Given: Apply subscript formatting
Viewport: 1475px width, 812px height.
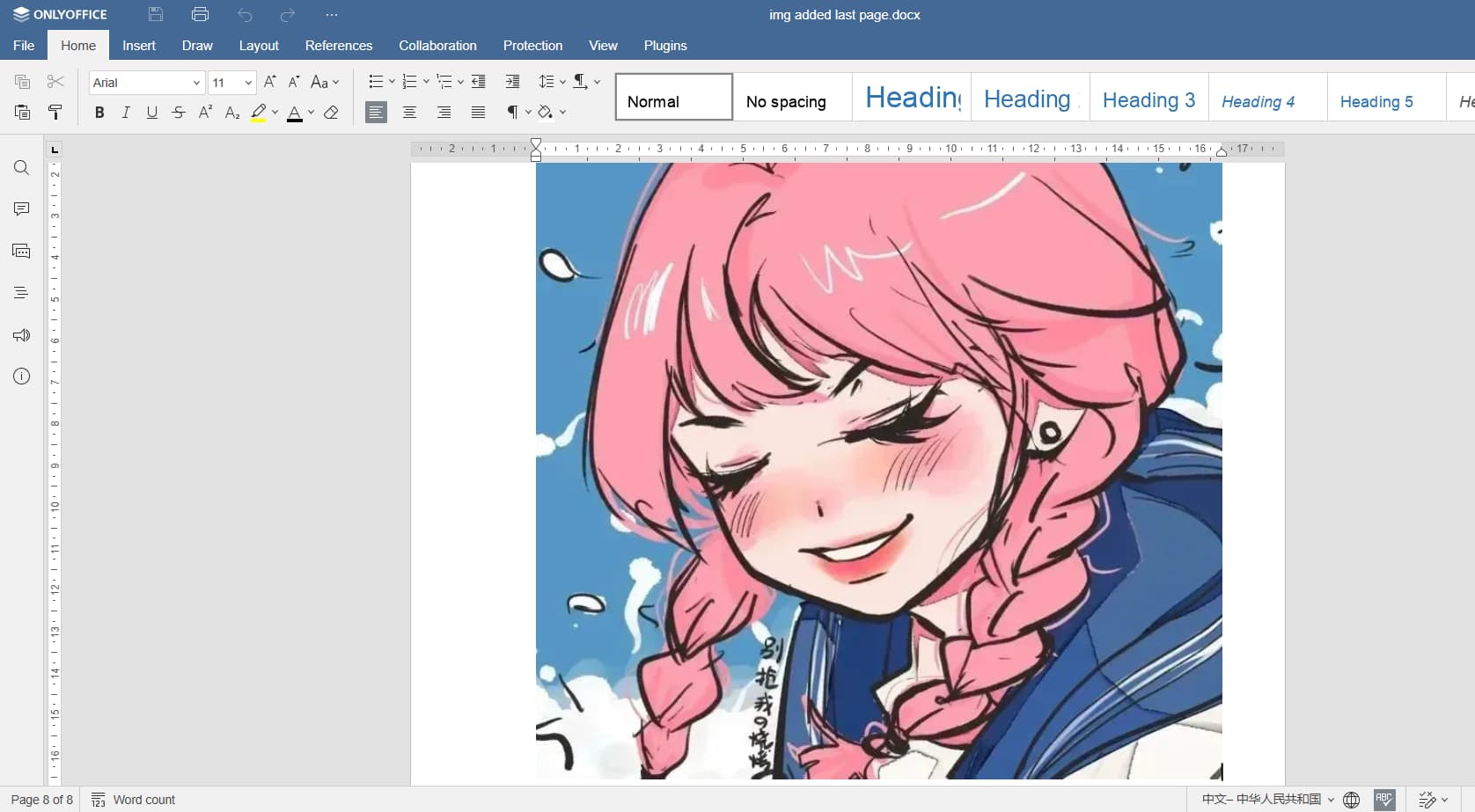Looking at the screenshot, I should [232, 112].
